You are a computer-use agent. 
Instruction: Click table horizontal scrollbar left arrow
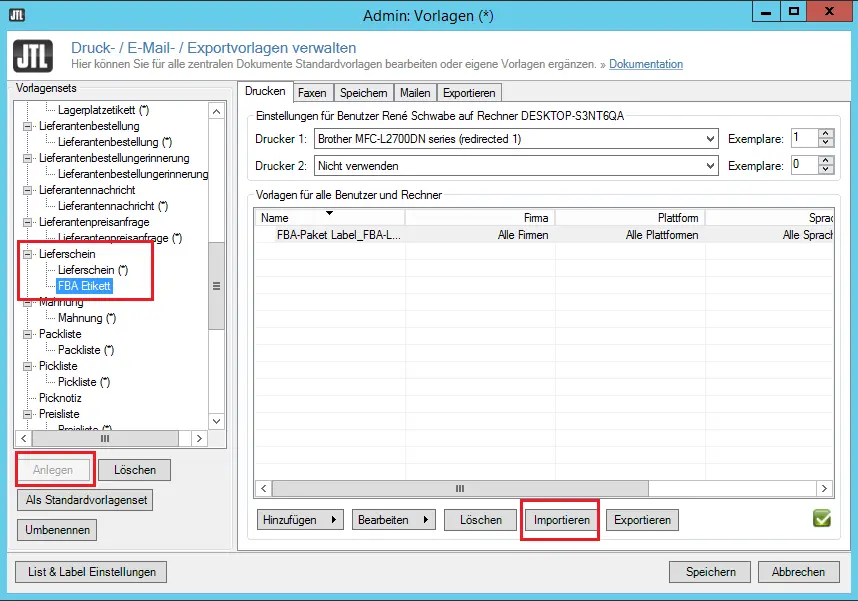[x=264, y=488]
